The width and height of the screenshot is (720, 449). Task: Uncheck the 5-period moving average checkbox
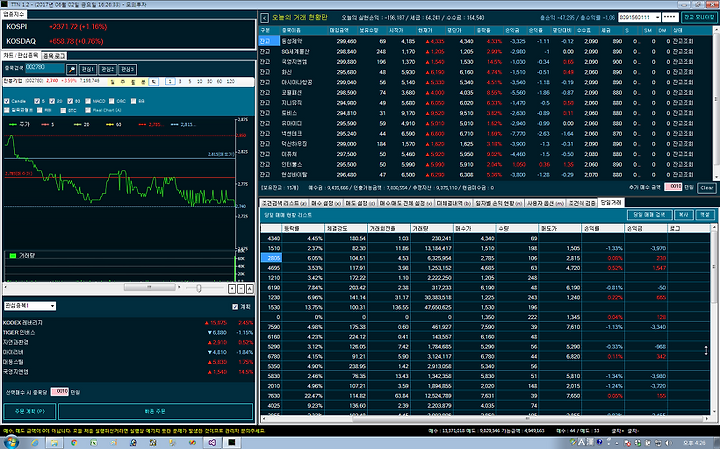(x=37, y=101)
